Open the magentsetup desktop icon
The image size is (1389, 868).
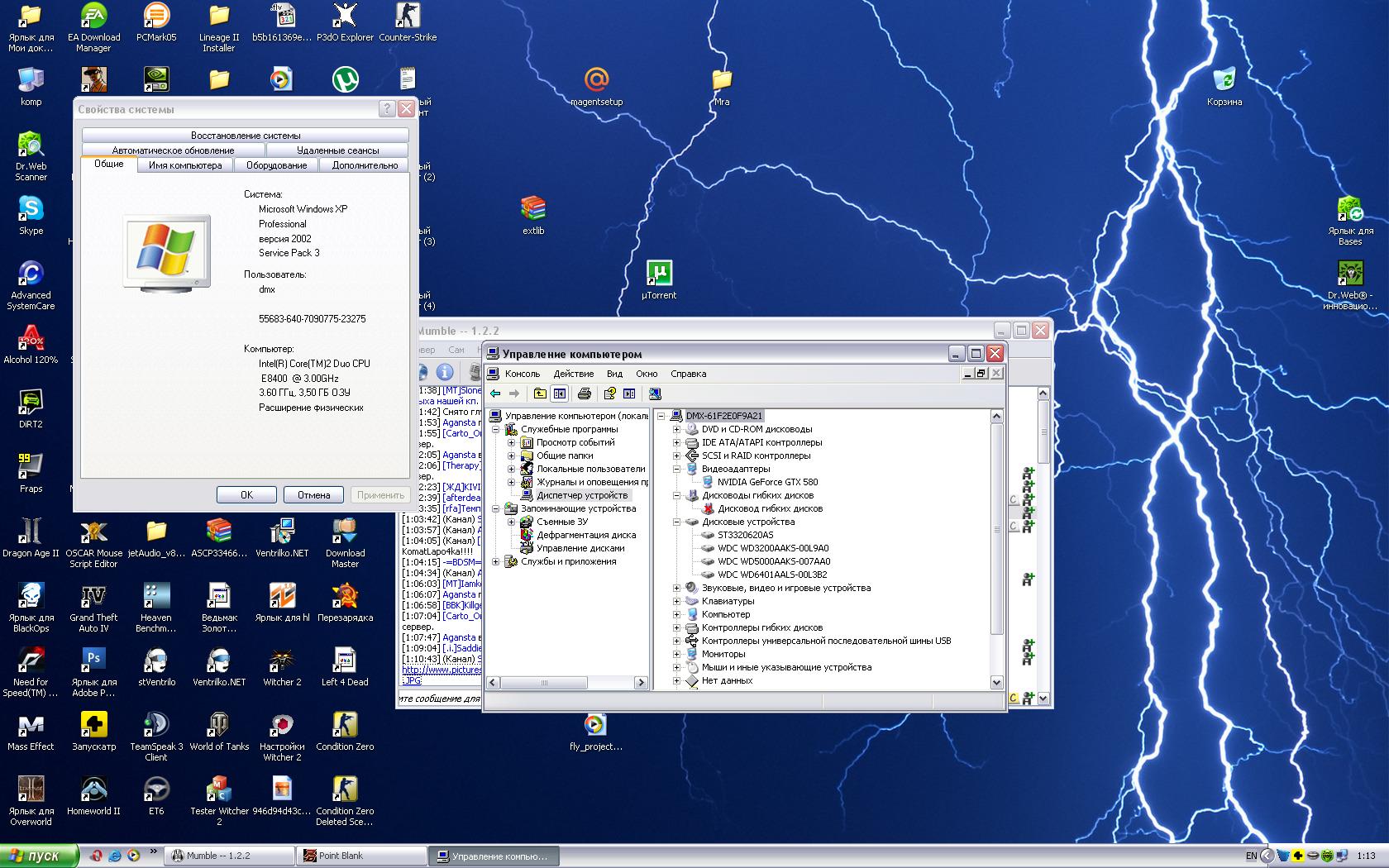(x=596, y=86)
